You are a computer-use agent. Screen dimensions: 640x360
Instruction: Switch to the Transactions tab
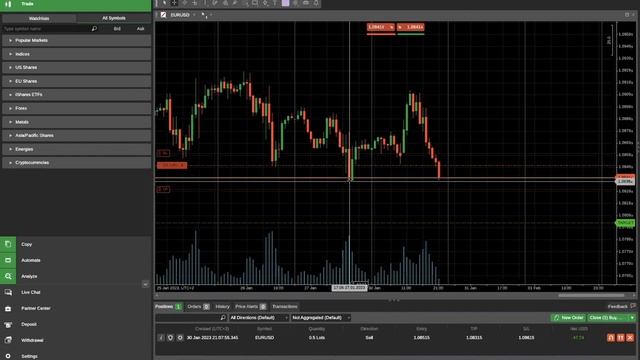pos(284,307)
